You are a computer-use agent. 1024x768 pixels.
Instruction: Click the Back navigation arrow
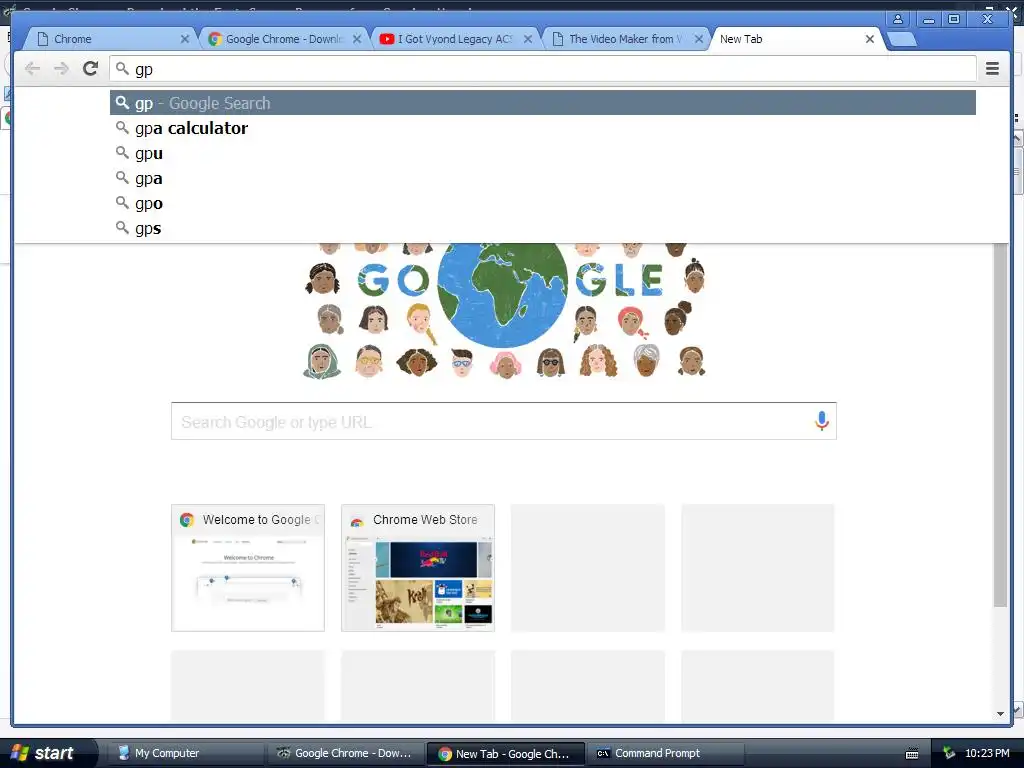(x=32, y=69)
